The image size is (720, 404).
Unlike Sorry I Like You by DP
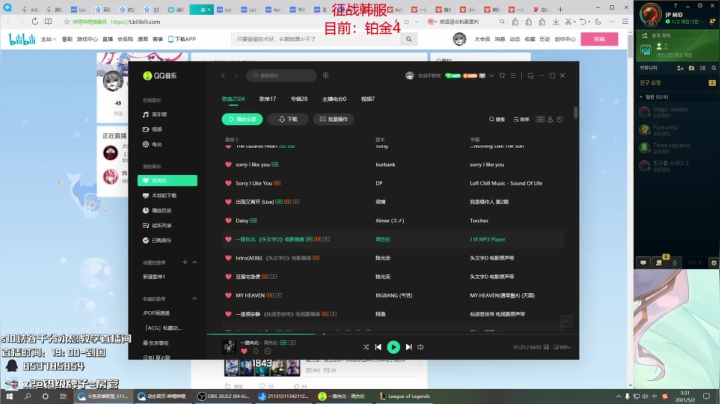(x=228, y=183)
